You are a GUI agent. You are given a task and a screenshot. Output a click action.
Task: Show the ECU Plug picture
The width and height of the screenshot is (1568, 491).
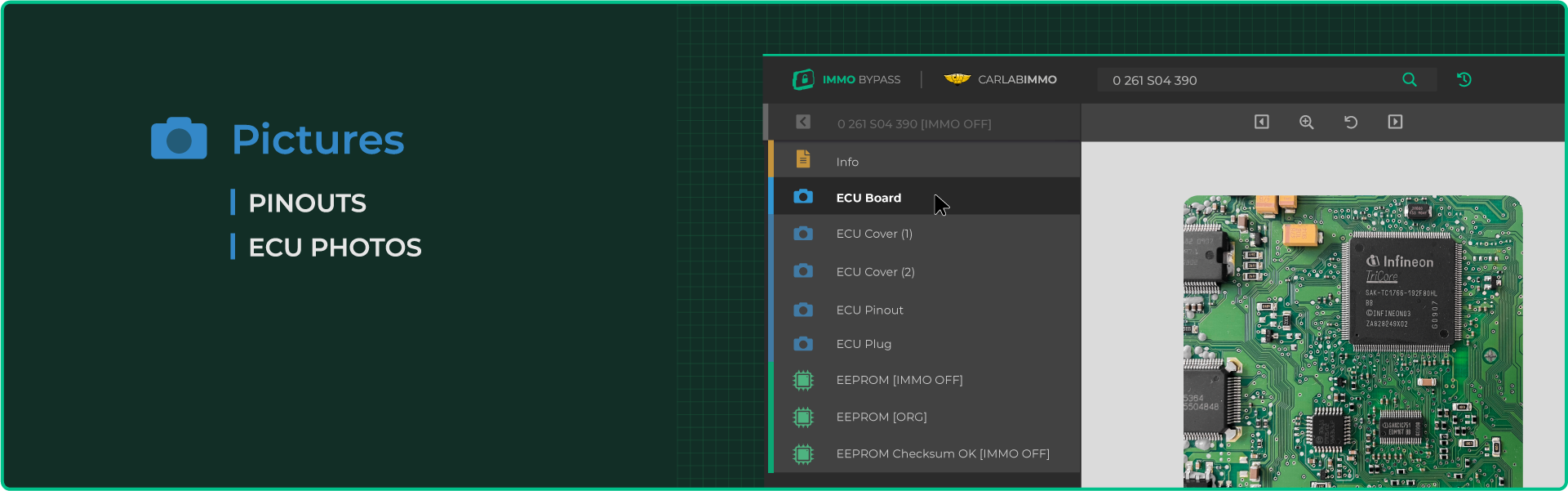[x=864, y=344]
